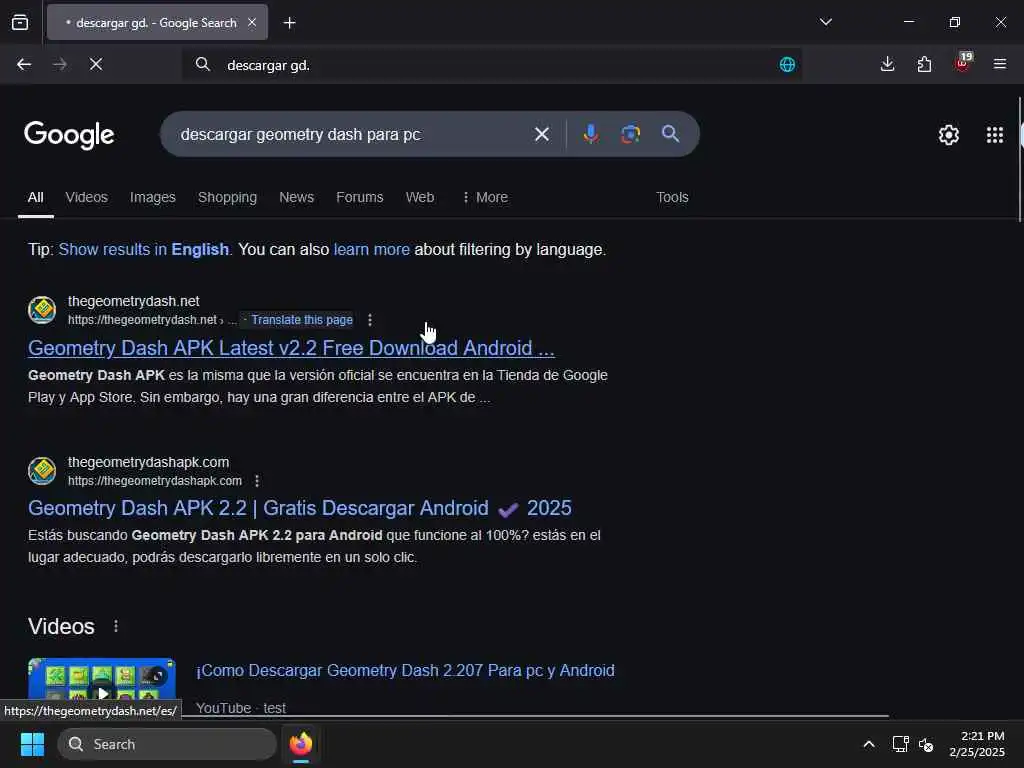
Task: Go back to previous page
Action: [24, 64]
